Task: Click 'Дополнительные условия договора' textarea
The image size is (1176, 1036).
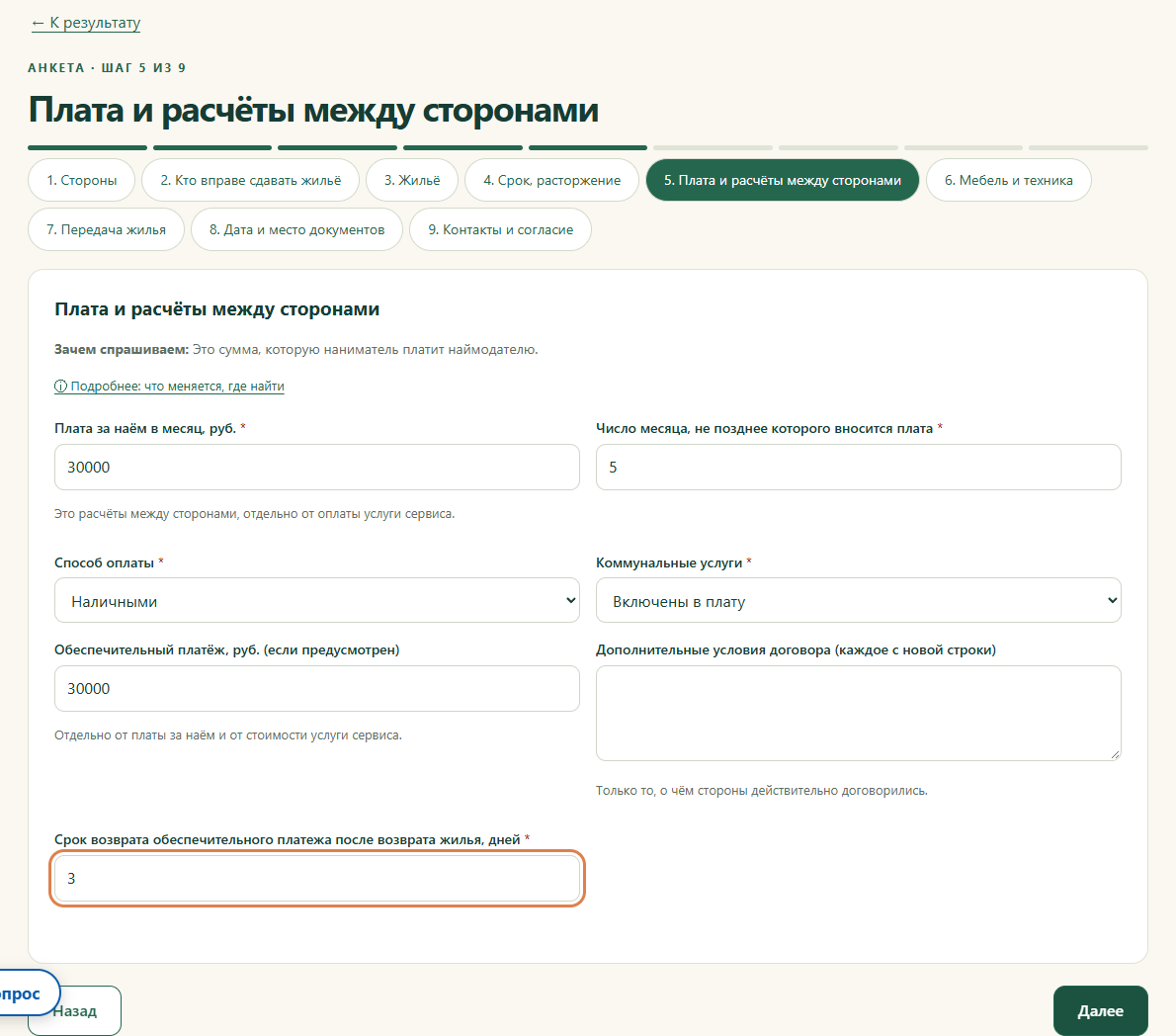Action: [x=859, y=714]
